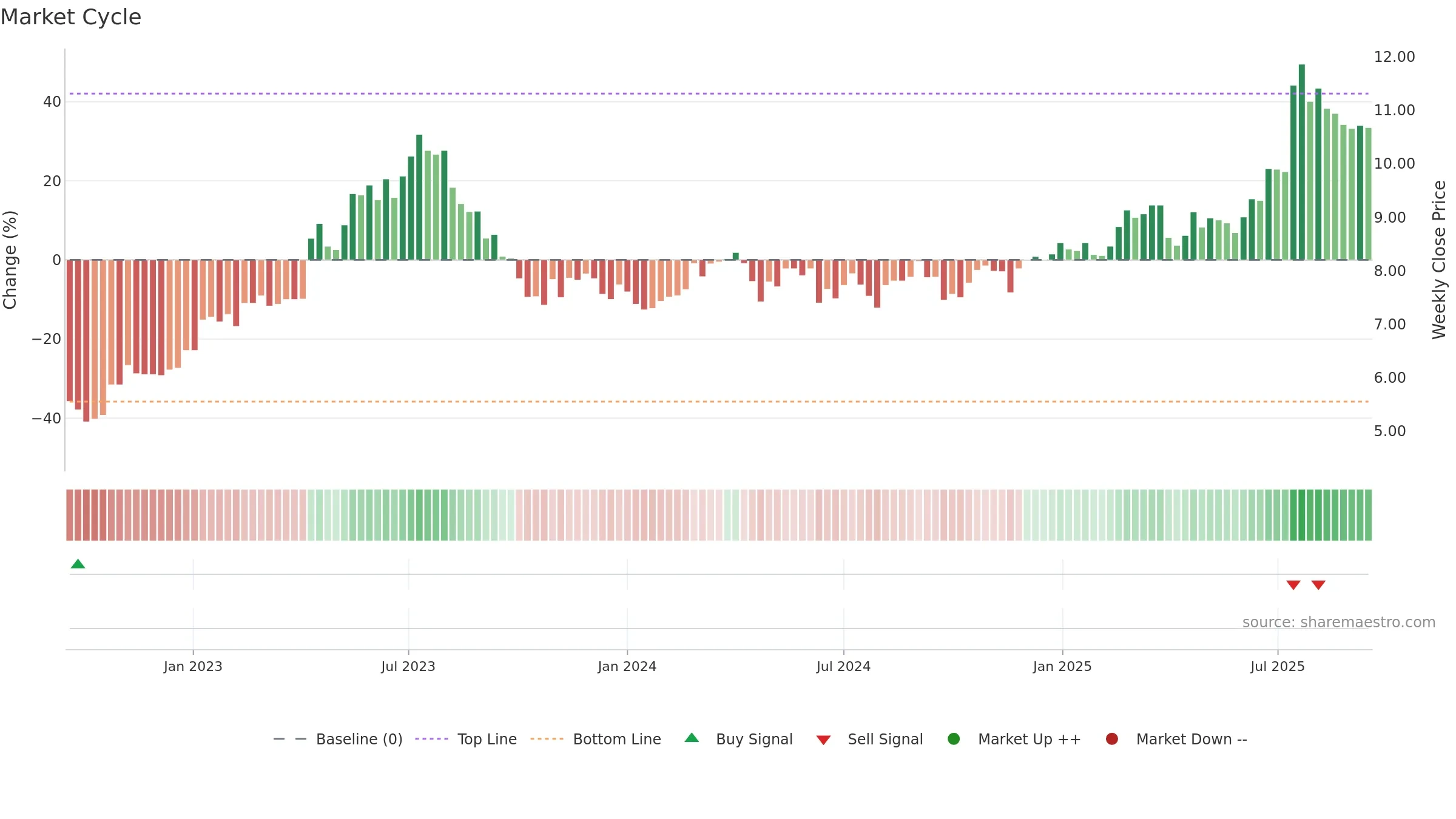Click the first red Sell Signal marker after Jul 2025

tap(1293, 585)
